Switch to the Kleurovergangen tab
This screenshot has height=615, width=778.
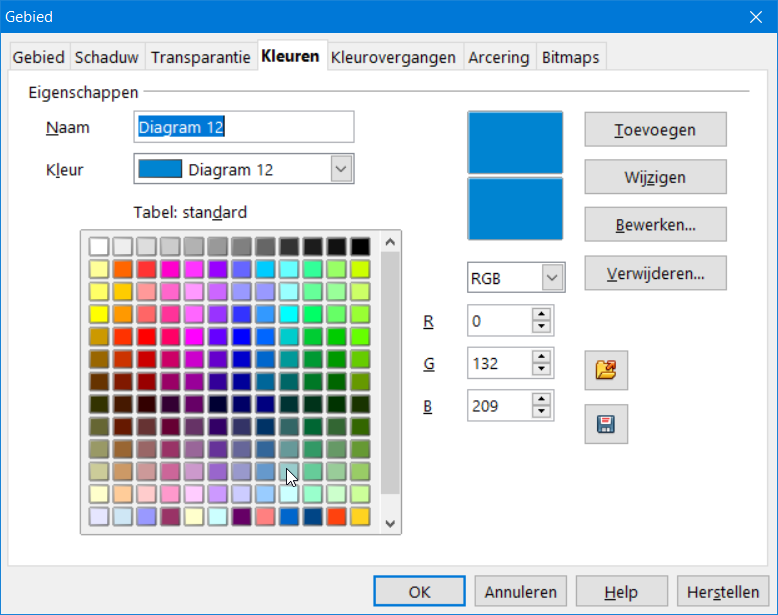393,57
